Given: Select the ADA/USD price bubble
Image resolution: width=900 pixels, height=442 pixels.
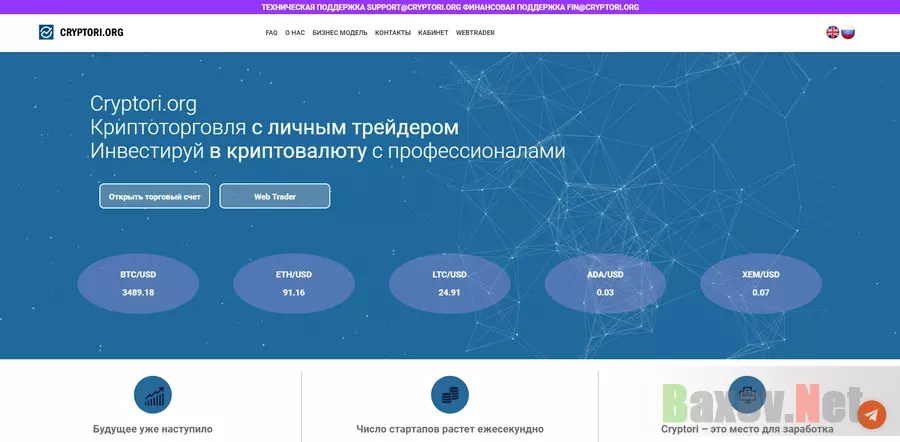Looking at the screenshot, I should click(x=605, y=284).
